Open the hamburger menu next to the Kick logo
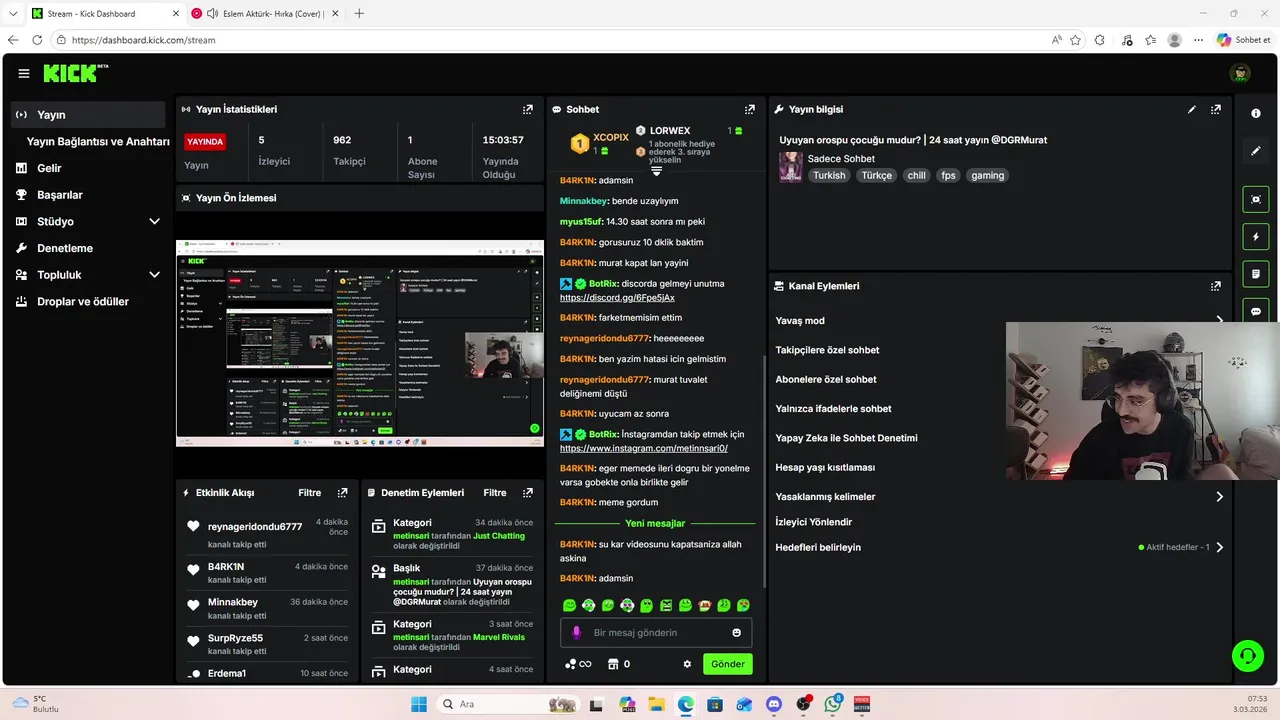 pos(23,73)
